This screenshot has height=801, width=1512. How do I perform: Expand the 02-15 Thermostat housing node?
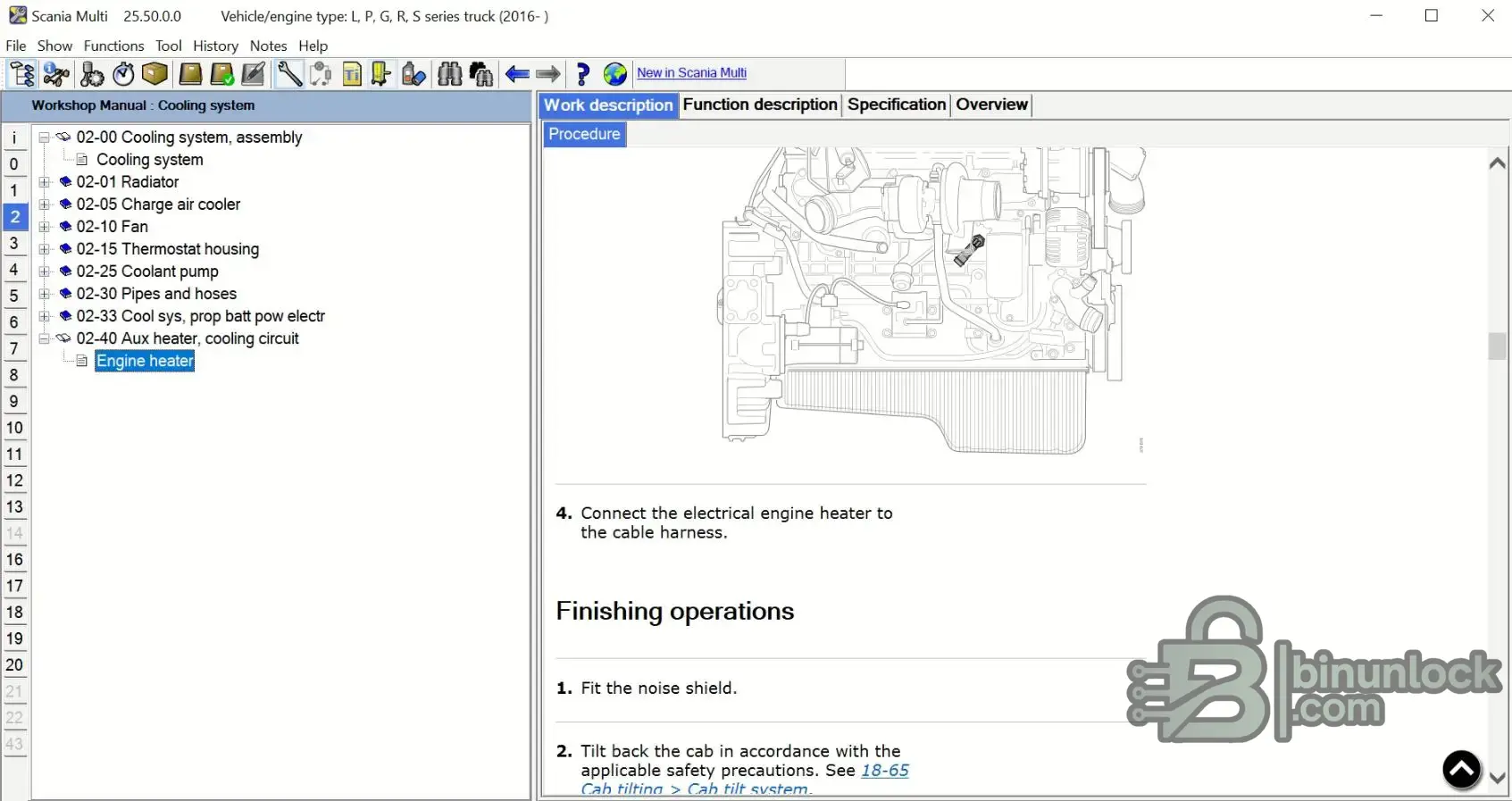point(44,249)
